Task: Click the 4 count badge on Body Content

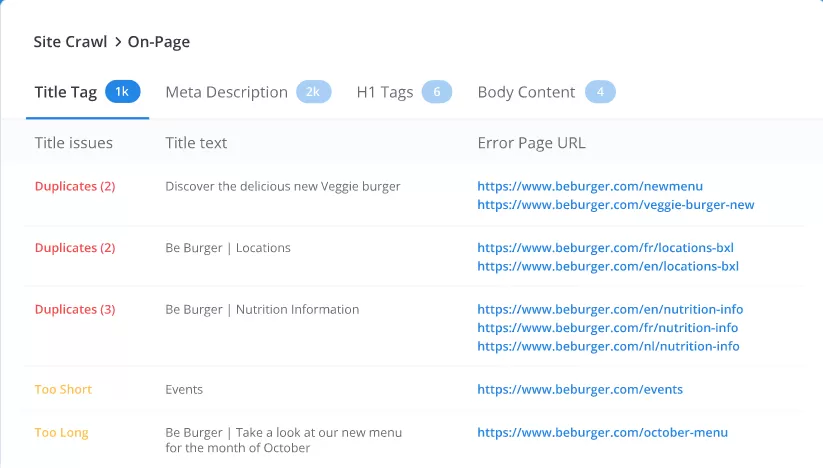Action: [600, 92]
